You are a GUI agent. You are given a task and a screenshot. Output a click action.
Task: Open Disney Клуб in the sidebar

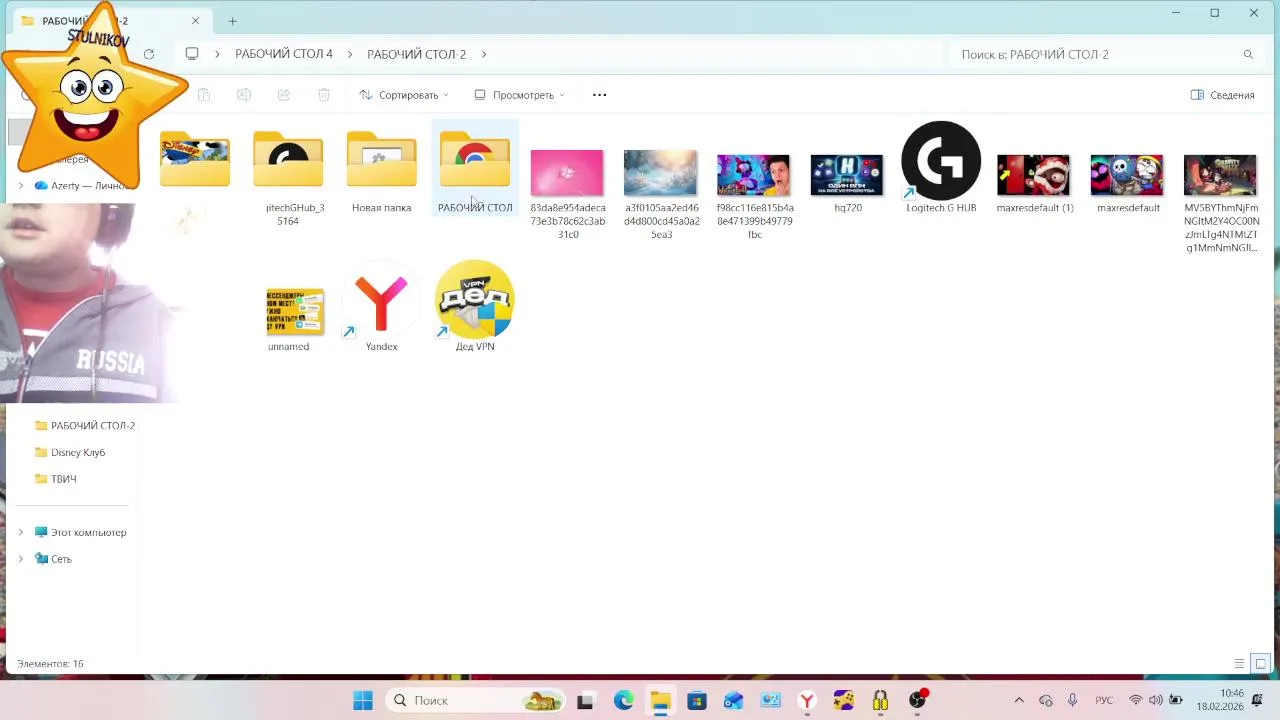[69, 452]
